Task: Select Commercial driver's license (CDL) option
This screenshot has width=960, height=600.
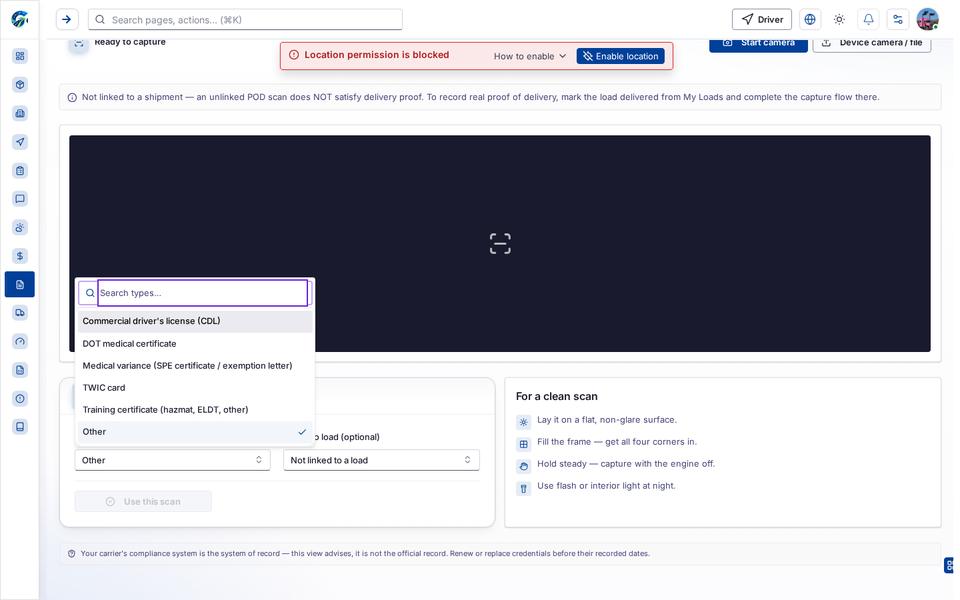Action: (x=195, y=321)
